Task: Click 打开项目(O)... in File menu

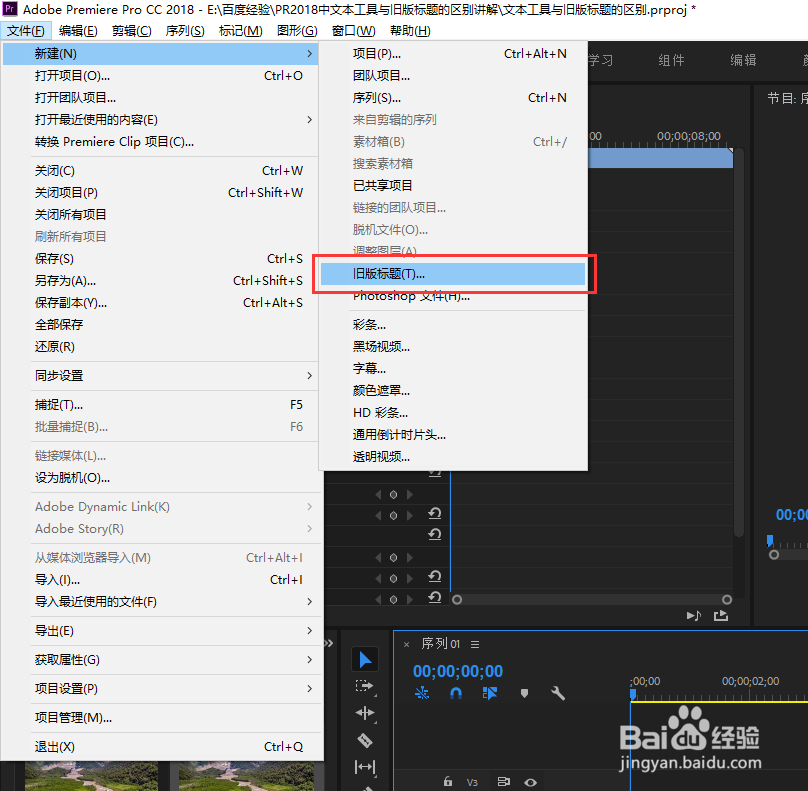Action: point(160,76)
